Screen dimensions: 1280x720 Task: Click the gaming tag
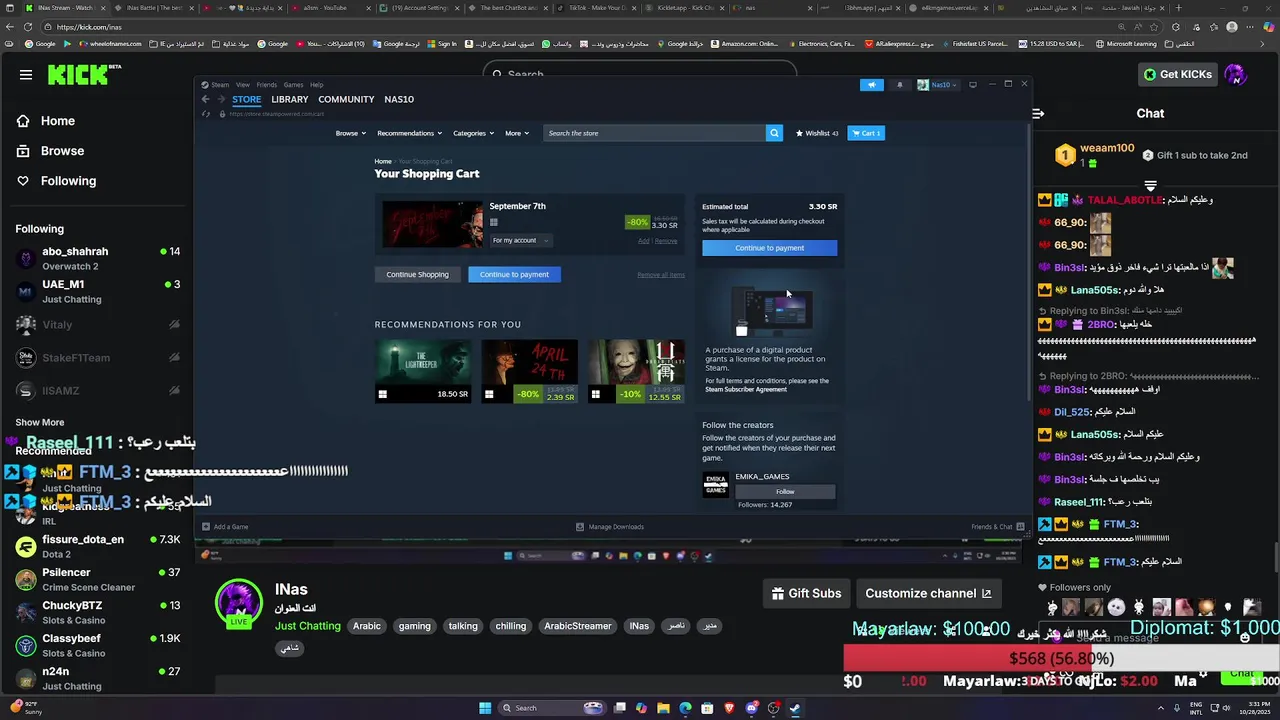414,626
